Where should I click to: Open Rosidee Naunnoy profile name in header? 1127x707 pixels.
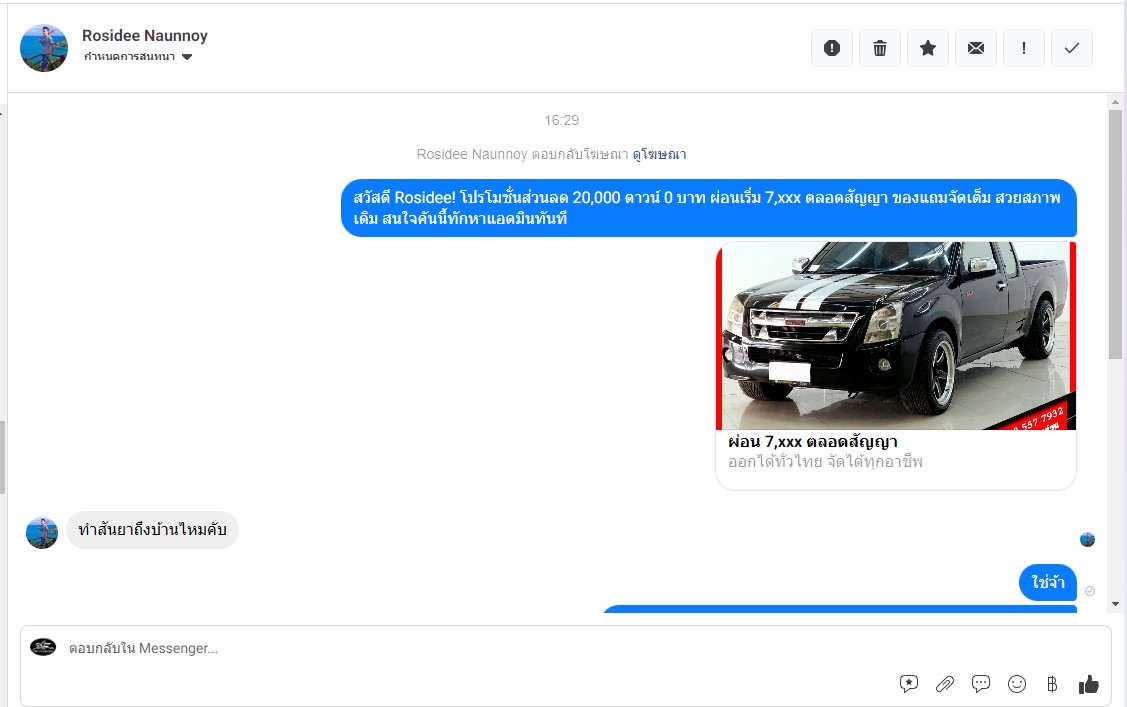tap(144, 36)
